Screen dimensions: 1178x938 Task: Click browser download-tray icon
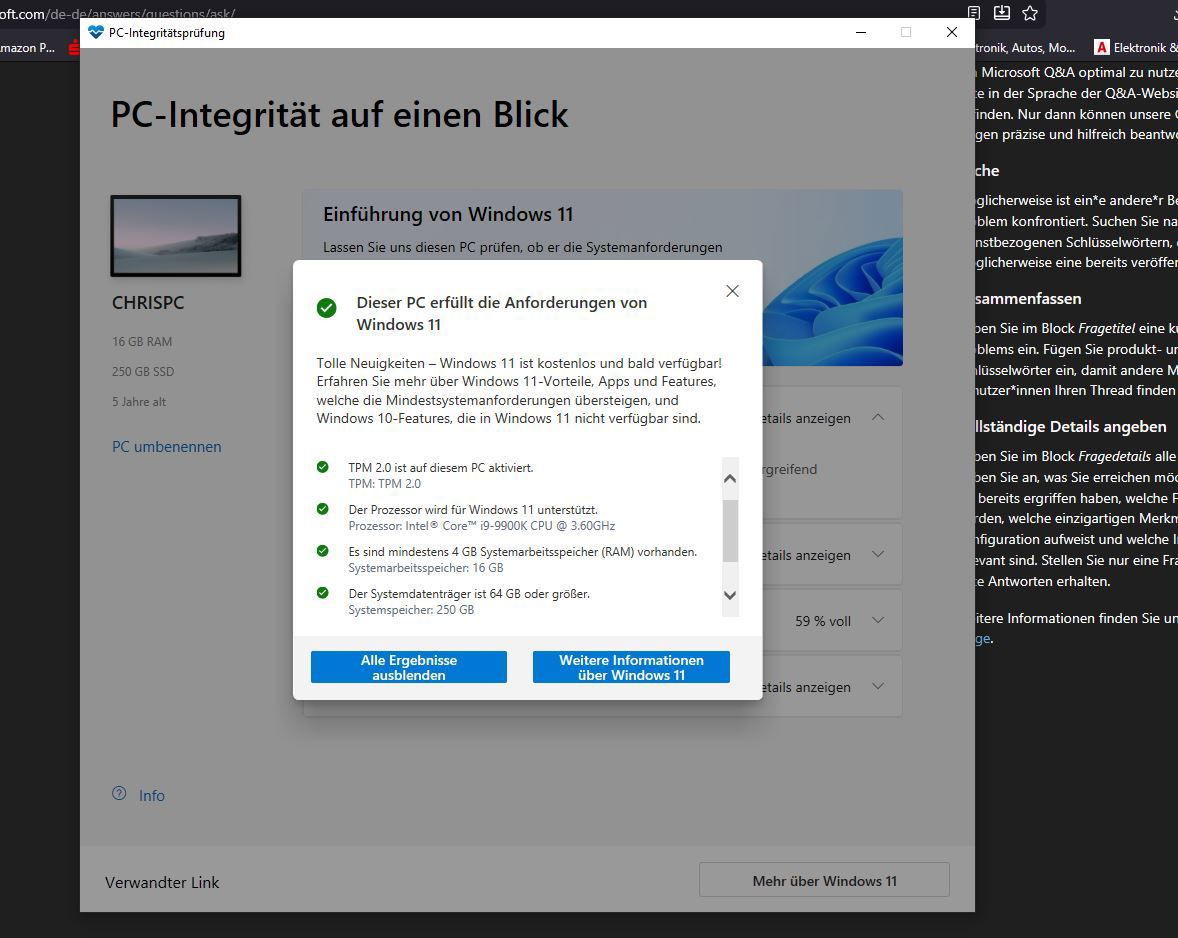pos(1001,13)
